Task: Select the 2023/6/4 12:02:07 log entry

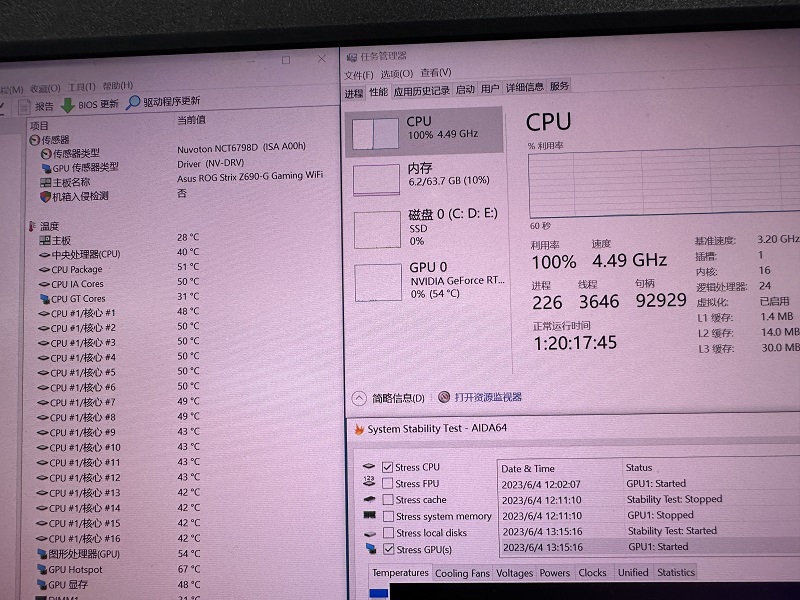Action: click(648, 484)
